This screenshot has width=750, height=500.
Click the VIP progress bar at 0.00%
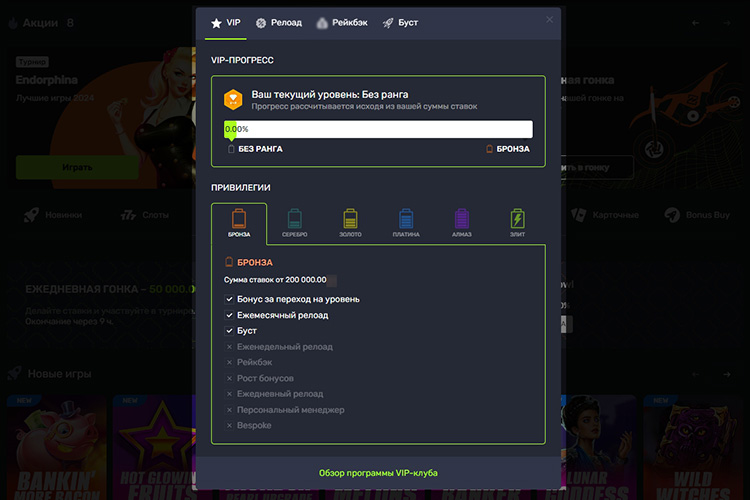point(378,129)
